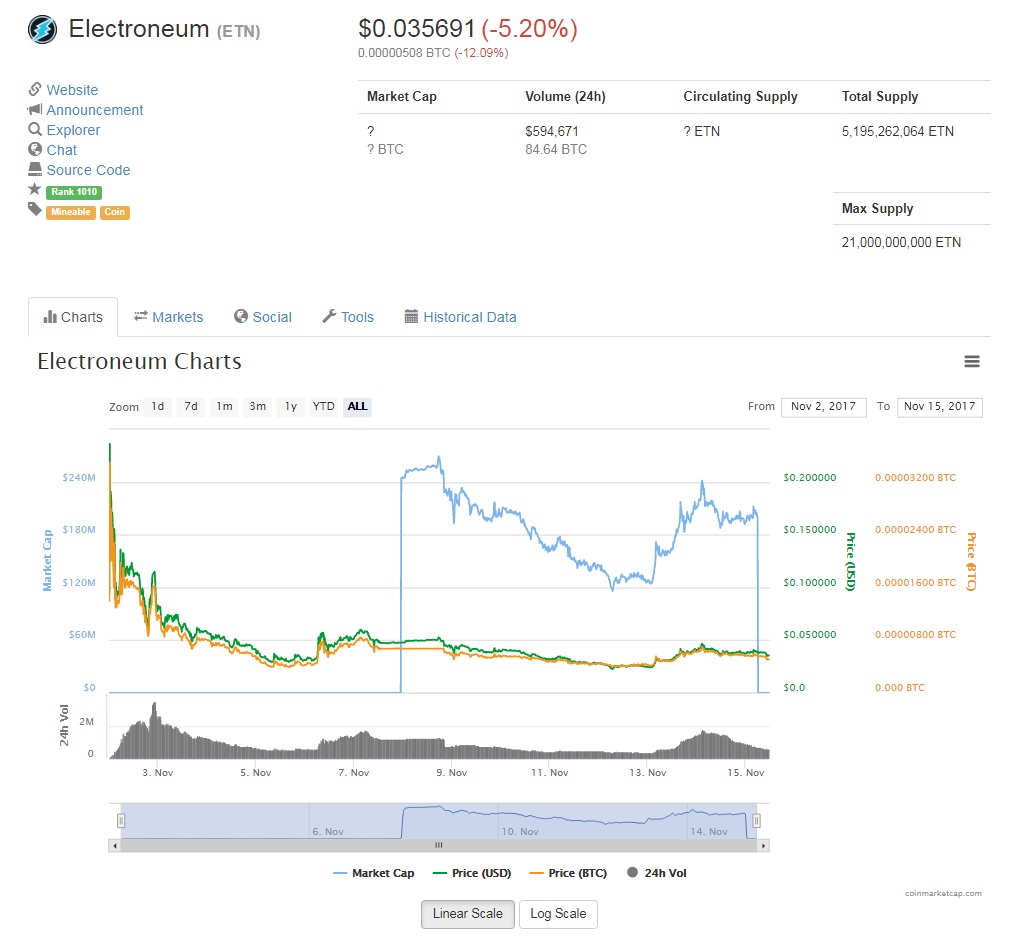Screen dimensions: 1010x938
Task: Click the link icon beside Website
Action: tap(35, 89)
